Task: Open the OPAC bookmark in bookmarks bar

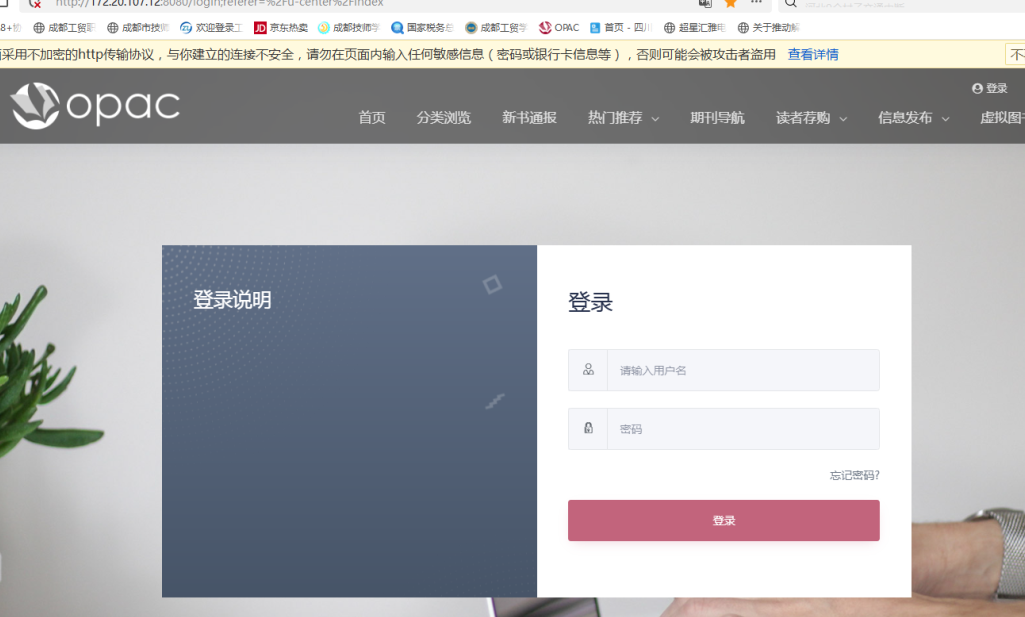Action: (x=559, y=27)
